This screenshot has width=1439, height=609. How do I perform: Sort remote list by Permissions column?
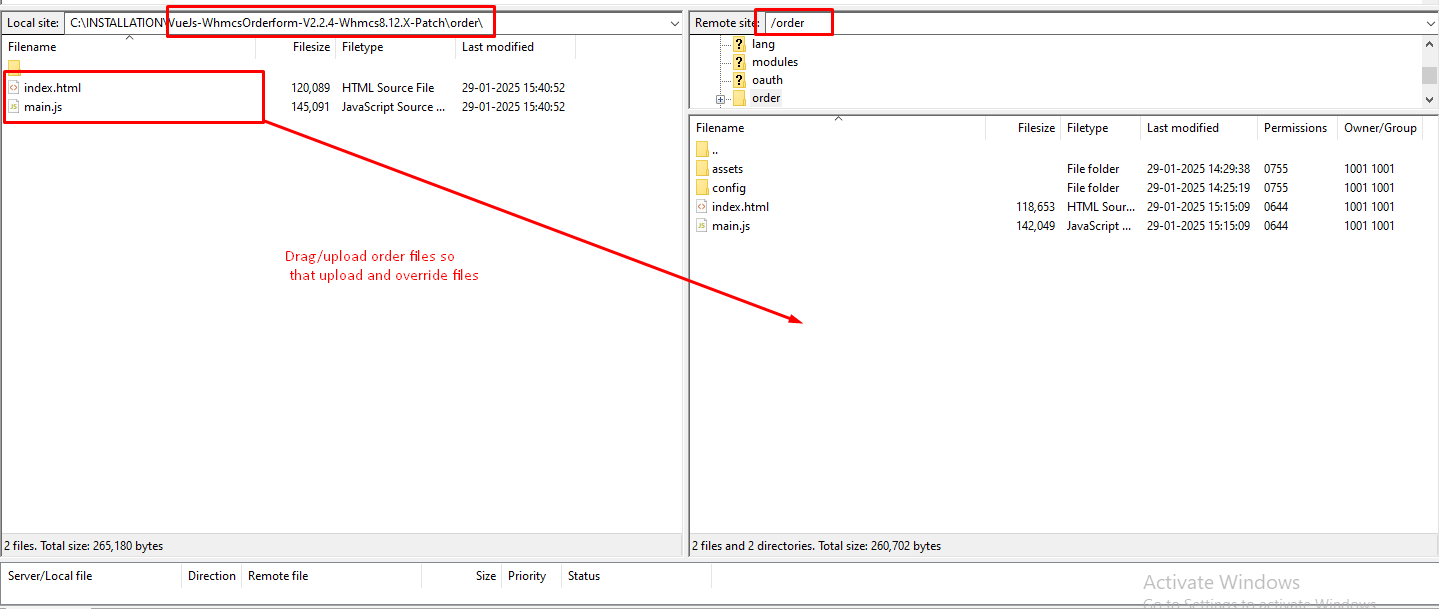tap(1295, 128)
